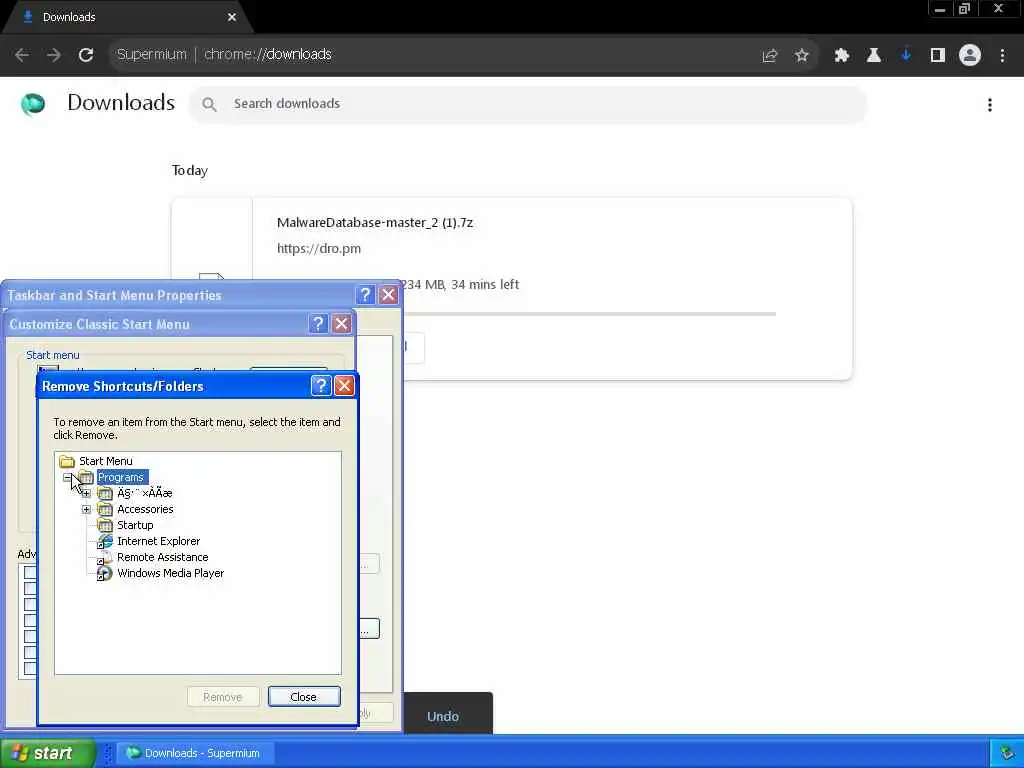Expand the Accessories folder node
The height and width of the screenshot is (768, 1024).
pyautogui.click(x=86, y=509)
